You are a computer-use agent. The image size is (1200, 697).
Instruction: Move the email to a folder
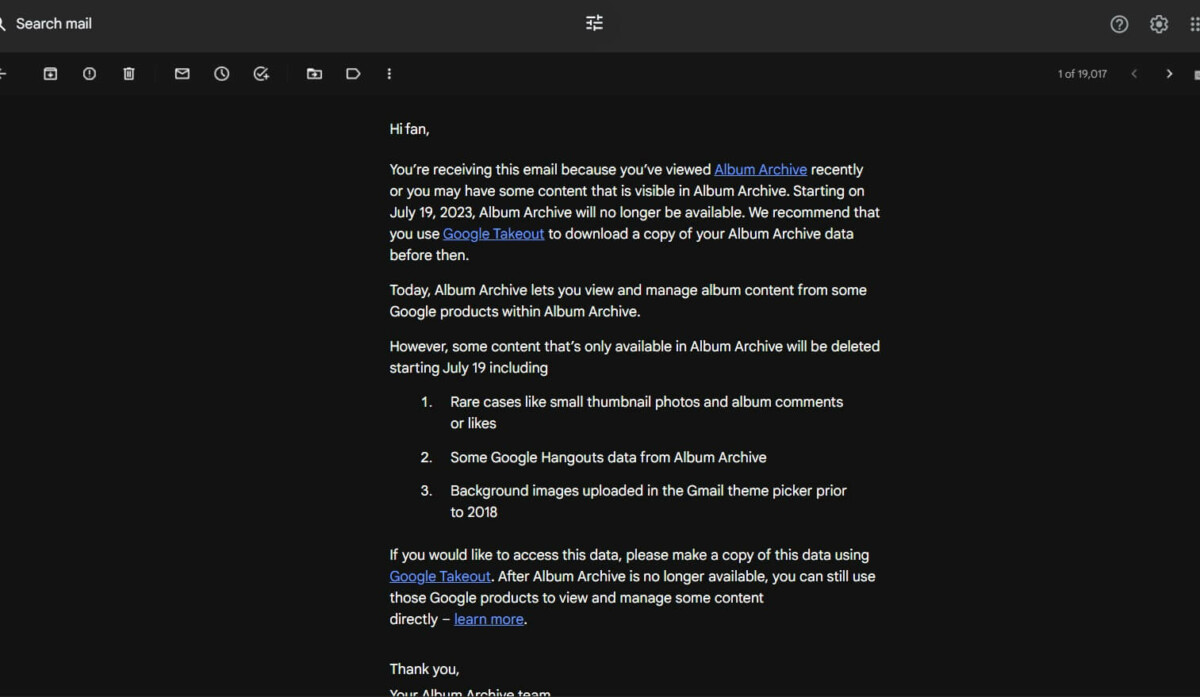click(x=314, y=74)
